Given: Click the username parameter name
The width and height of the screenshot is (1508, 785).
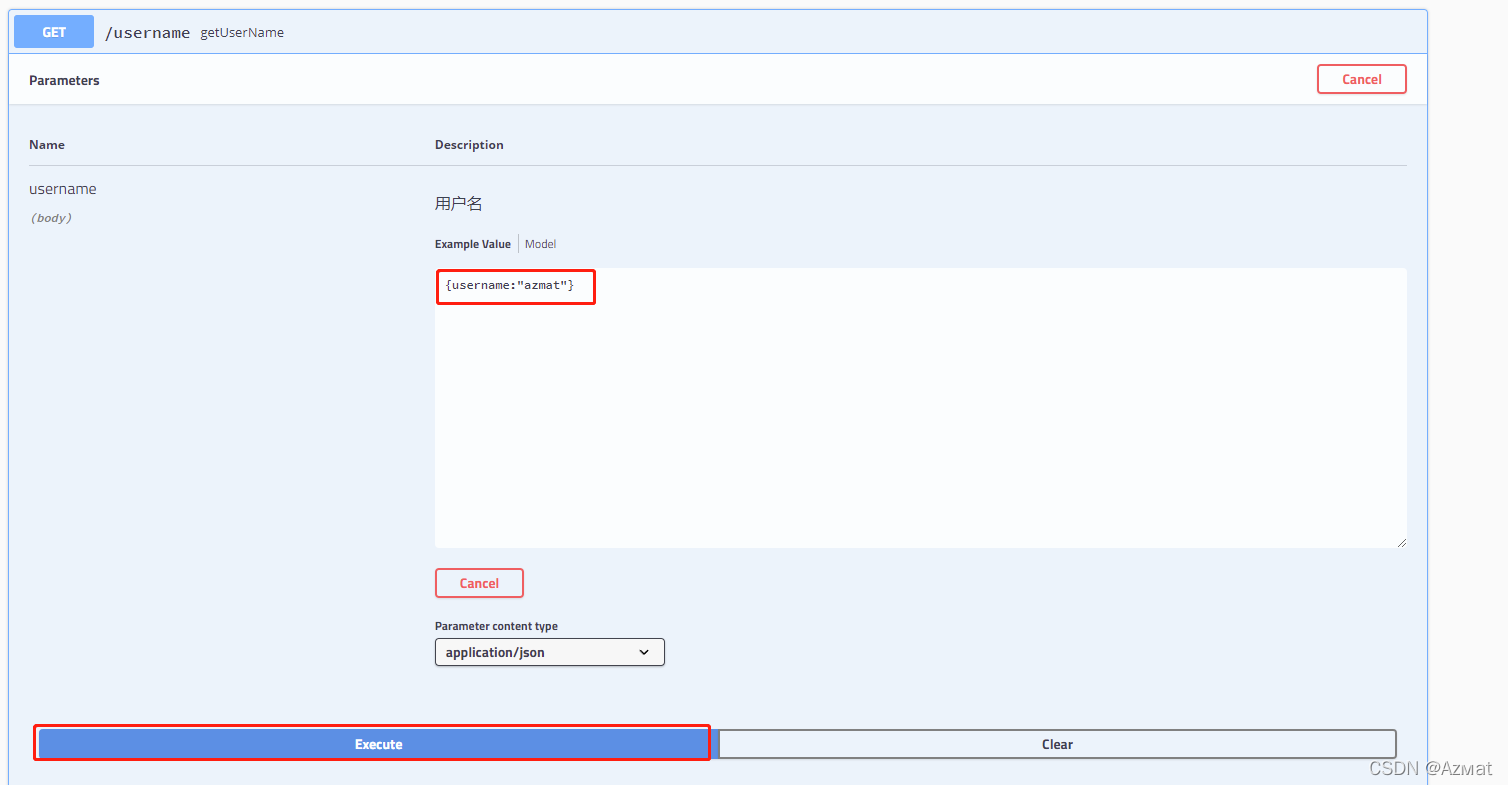Looking at the screenshot, I should coord(63,189).
